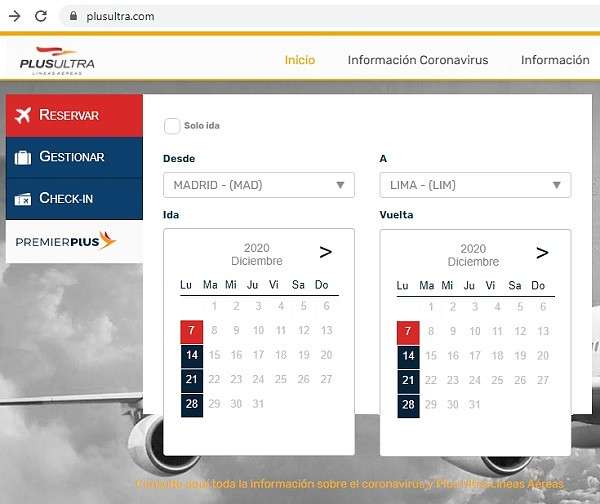Select the Check-in tab
Viewport: 600px width, 504px height.
(x=74, y=199)
